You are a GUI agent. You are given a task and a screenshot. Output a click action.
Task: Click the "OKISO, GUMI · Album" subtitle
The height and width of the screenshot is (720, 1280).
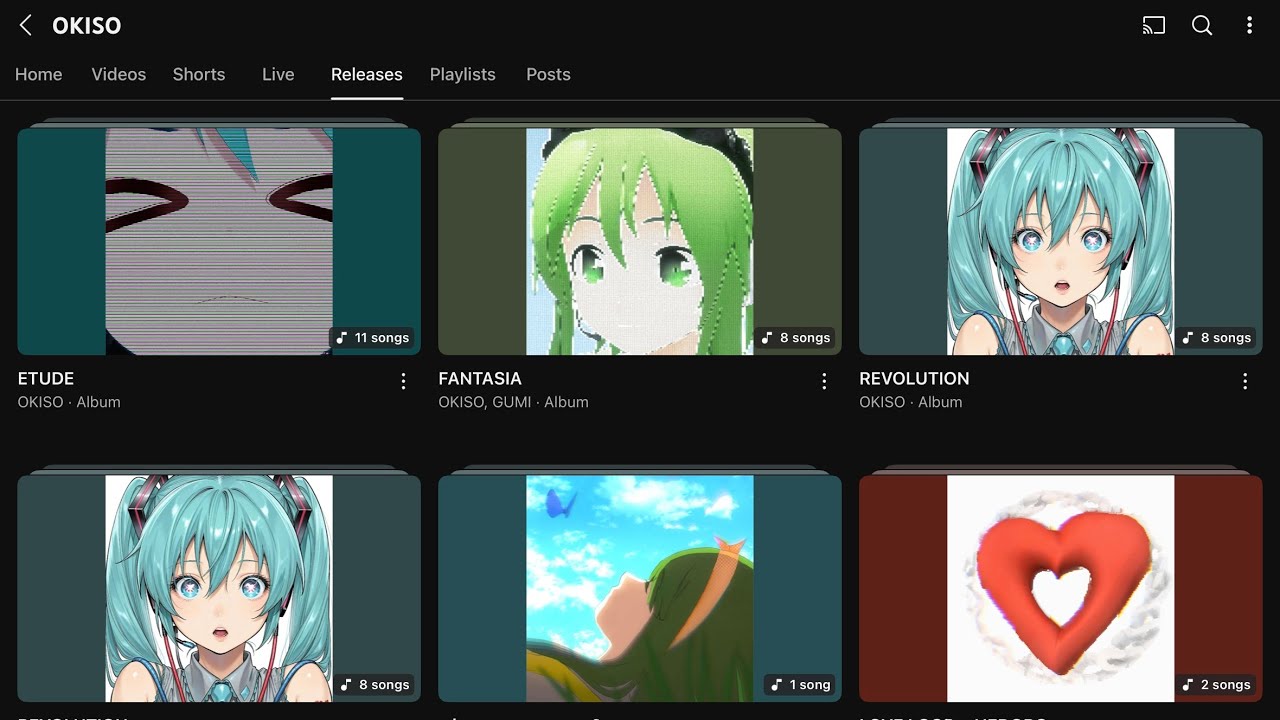click(513, 402)
